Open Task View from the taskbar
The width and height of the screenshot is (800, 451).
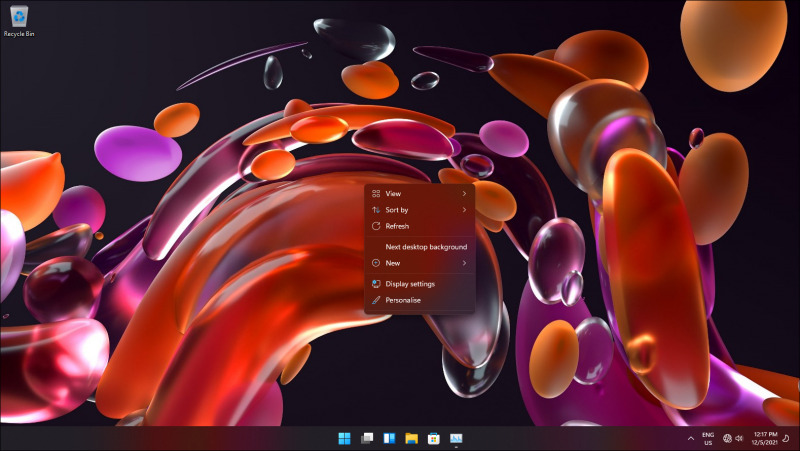[x=367, y=438]
